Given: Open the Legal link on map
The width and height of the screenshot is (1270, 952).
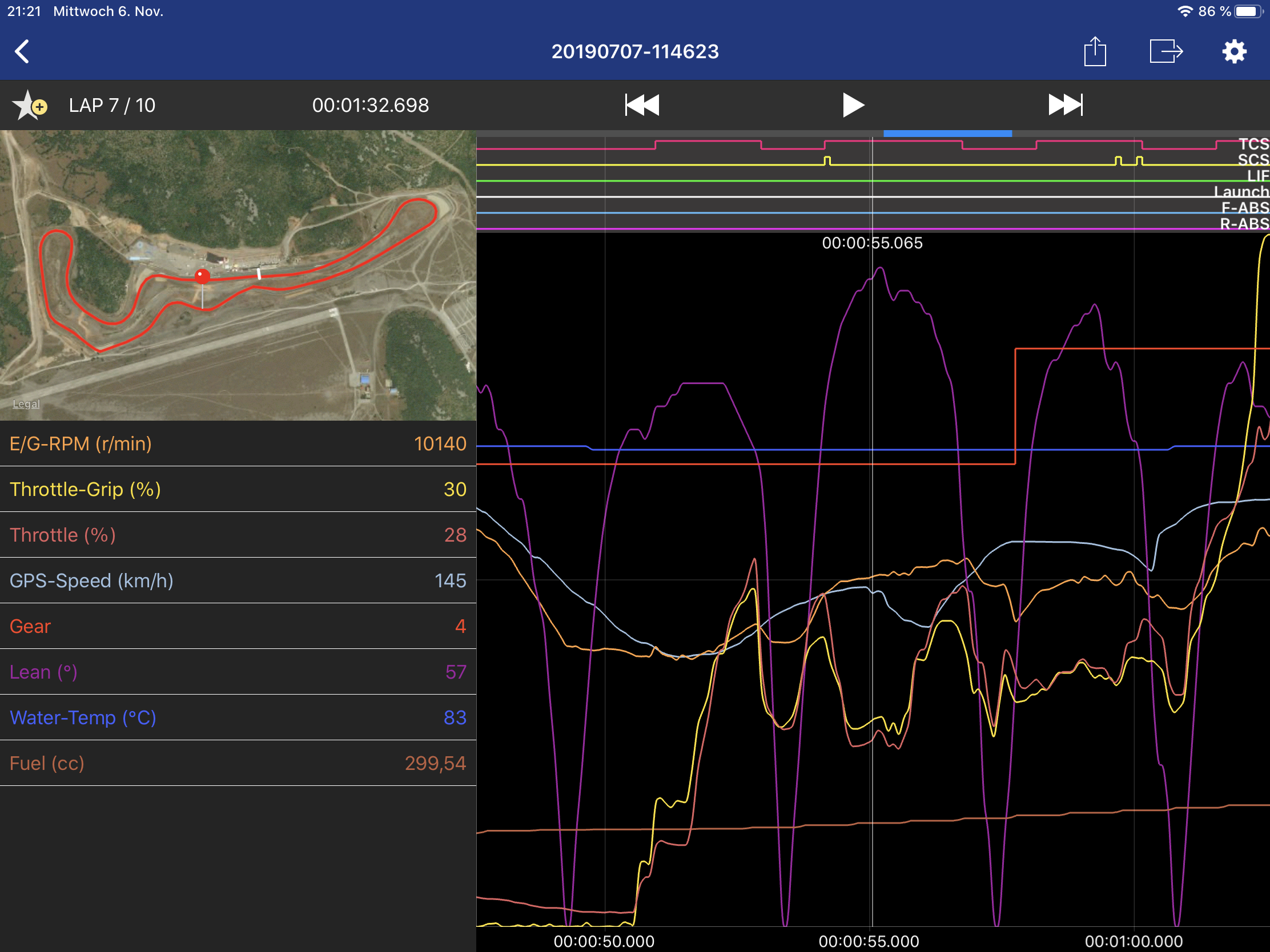Looking at the screenshot, I should 26,404.
